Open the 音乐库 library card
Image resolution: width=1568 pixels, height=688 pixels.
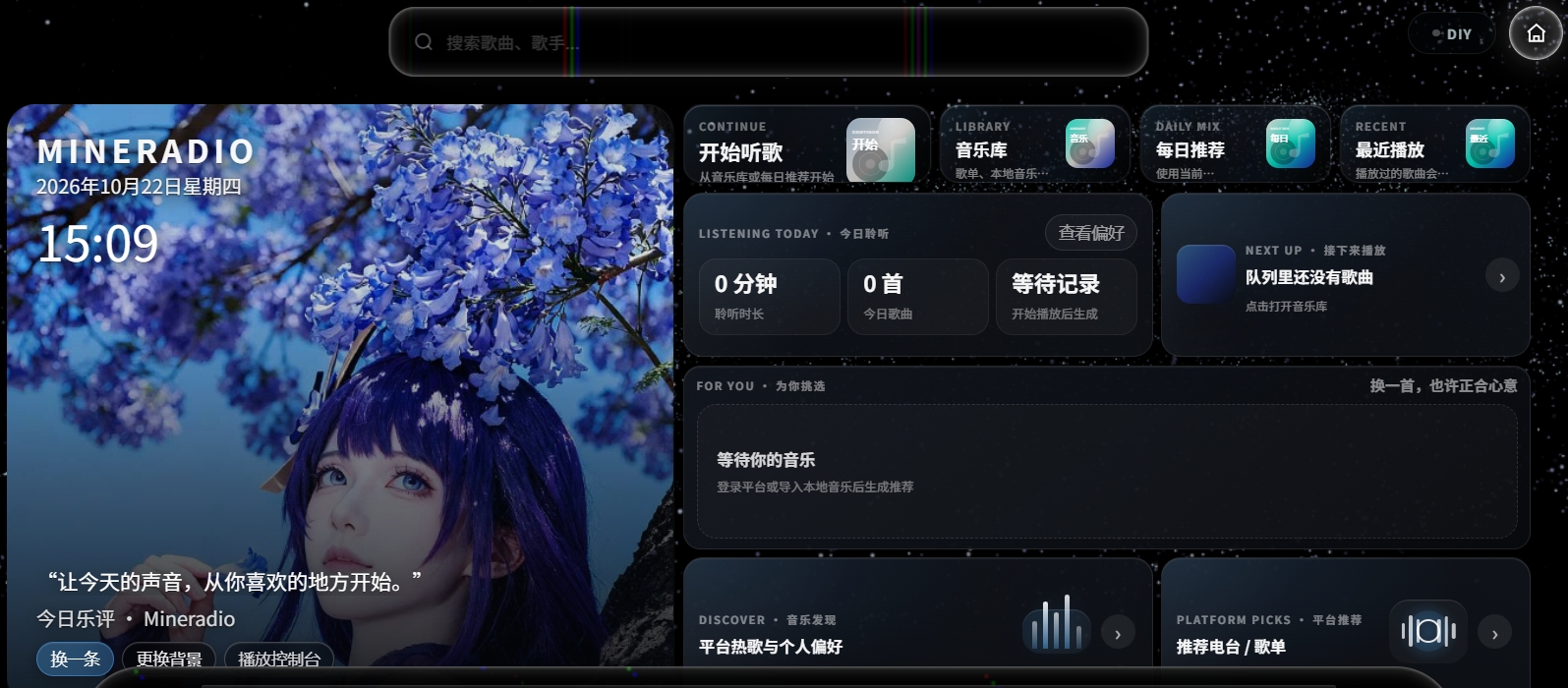[1034, 144]
